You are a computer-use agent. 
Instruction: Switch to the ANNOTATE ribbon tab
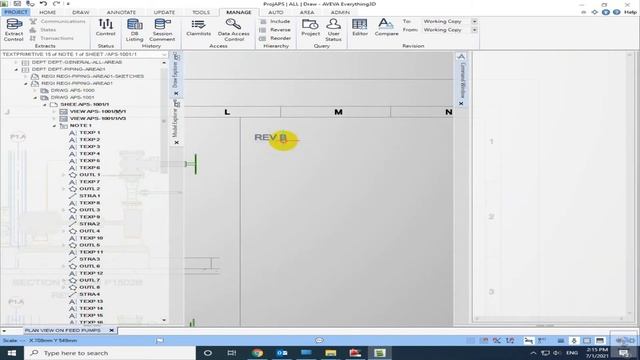click(x=121, y=12)
